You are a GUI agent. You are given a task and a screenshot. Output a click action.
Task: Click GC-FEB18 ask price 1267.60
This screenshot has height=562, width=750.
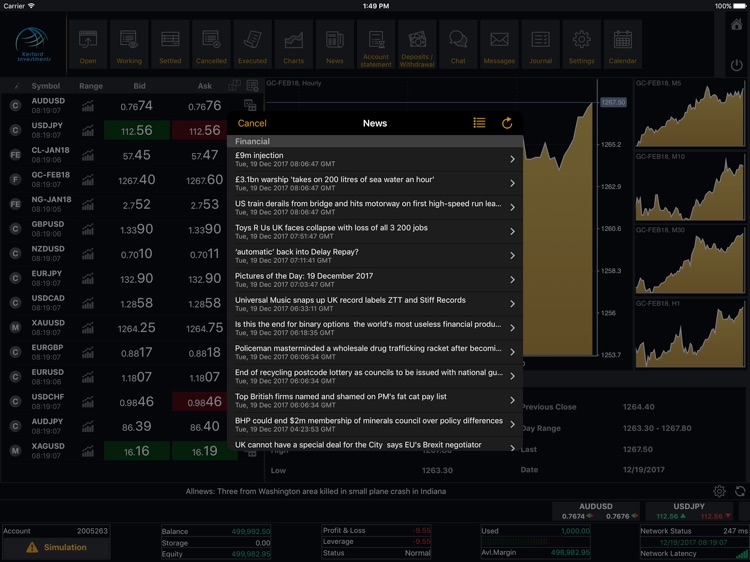[x=205, y=180]
